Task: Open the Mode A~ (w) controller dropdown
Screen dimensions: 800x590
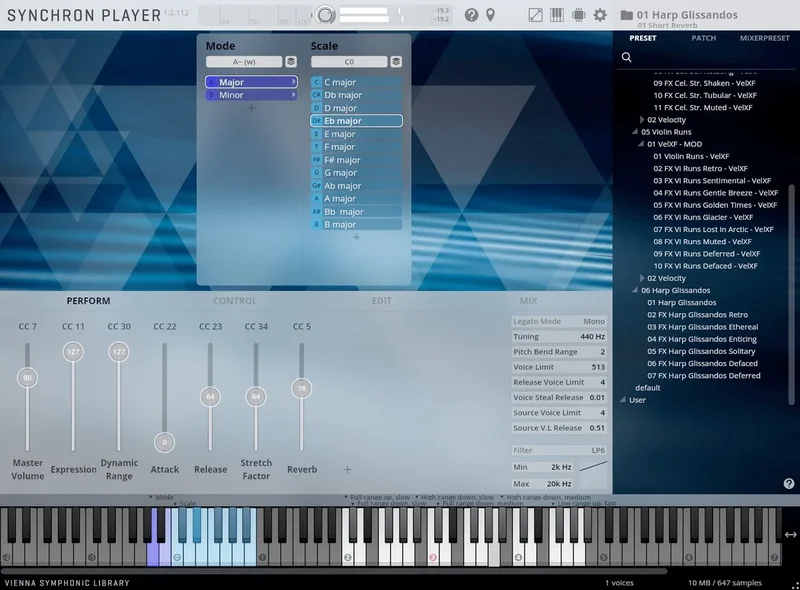Action: pos(244,62)
